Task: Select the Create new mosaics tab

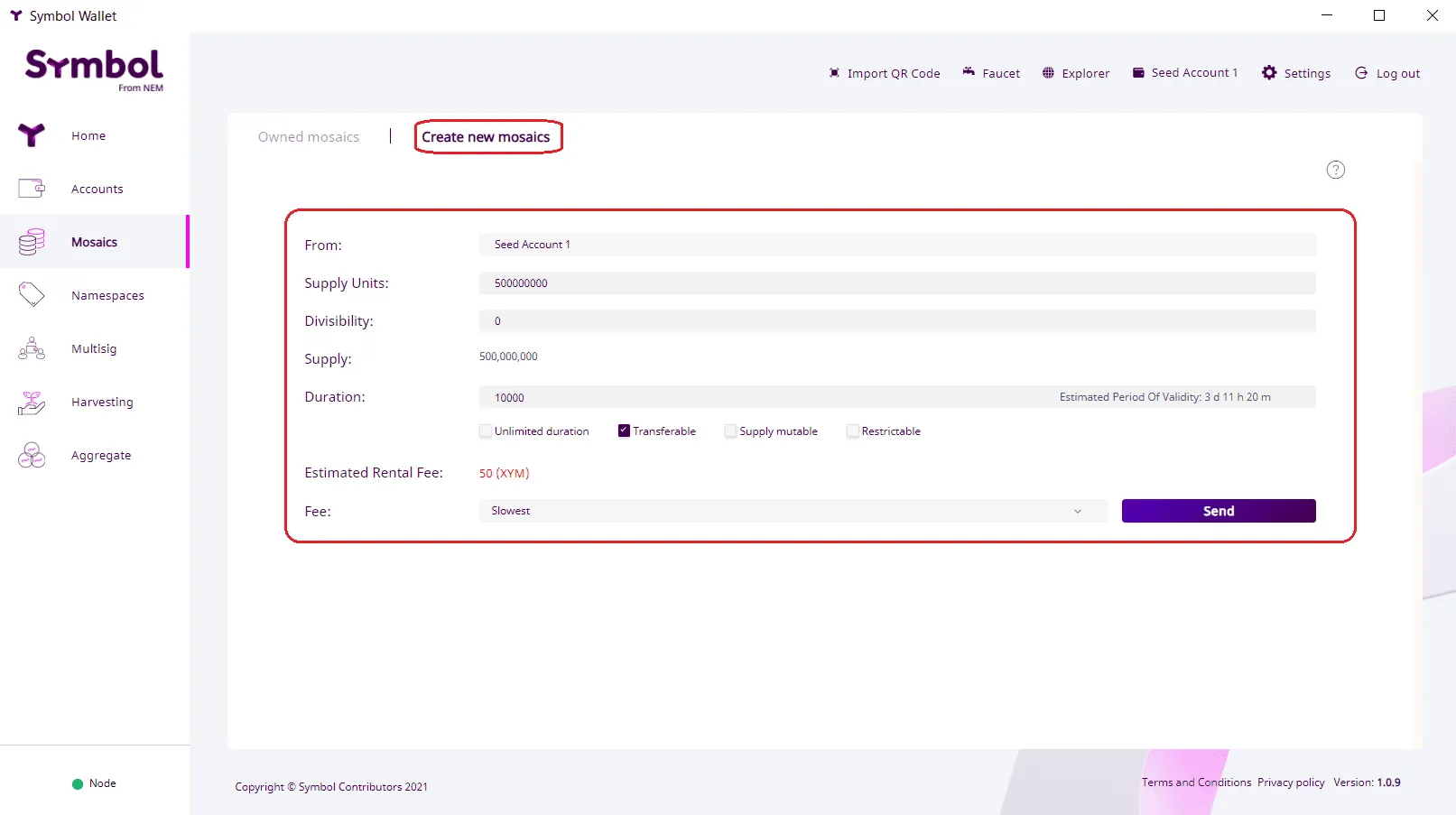Action: [x=486, y=137]
